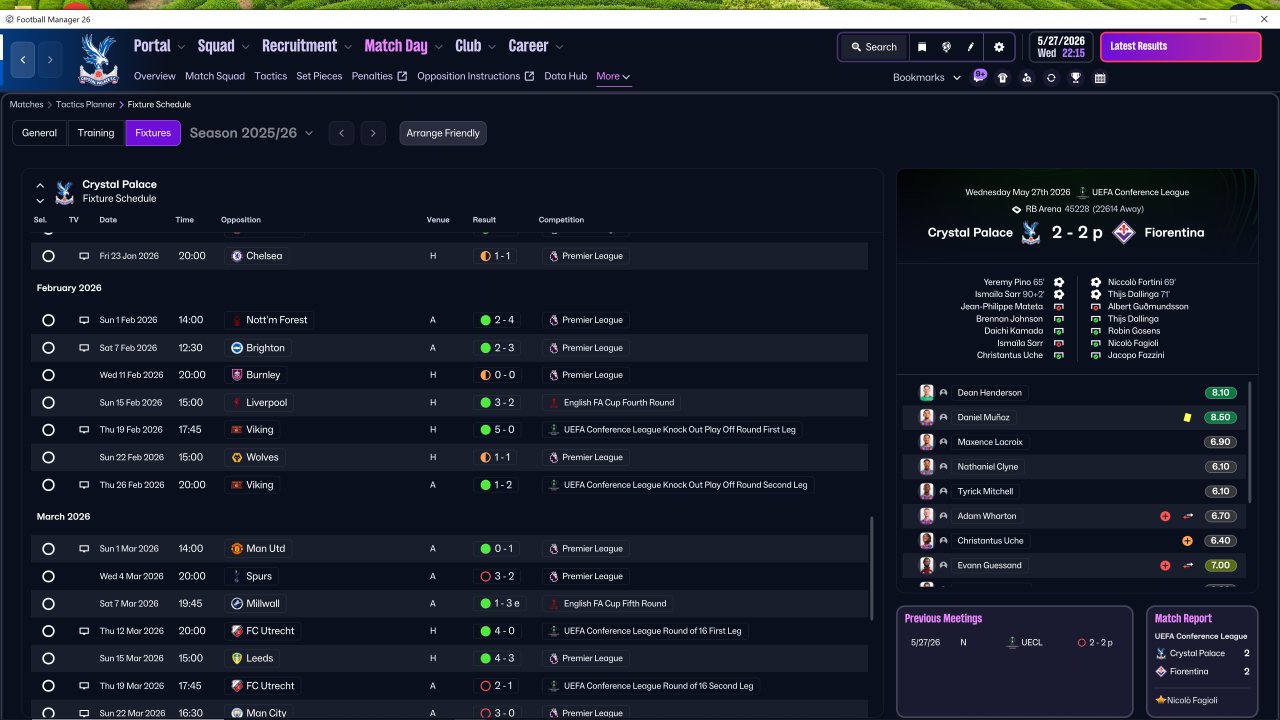This screenshot has width=1280, height=720.
Task: Open the bookmark icon beside Search
Action: point(921,47)
